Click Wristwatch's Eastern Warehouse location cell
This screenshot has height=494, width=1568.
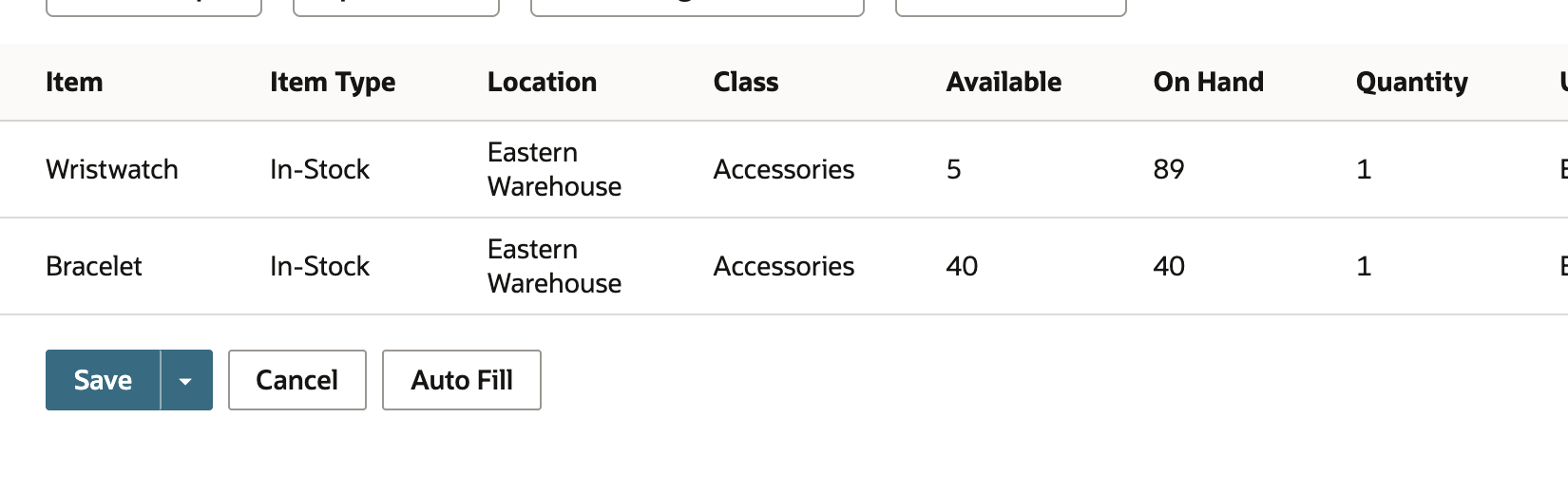(x=555, y=169)
